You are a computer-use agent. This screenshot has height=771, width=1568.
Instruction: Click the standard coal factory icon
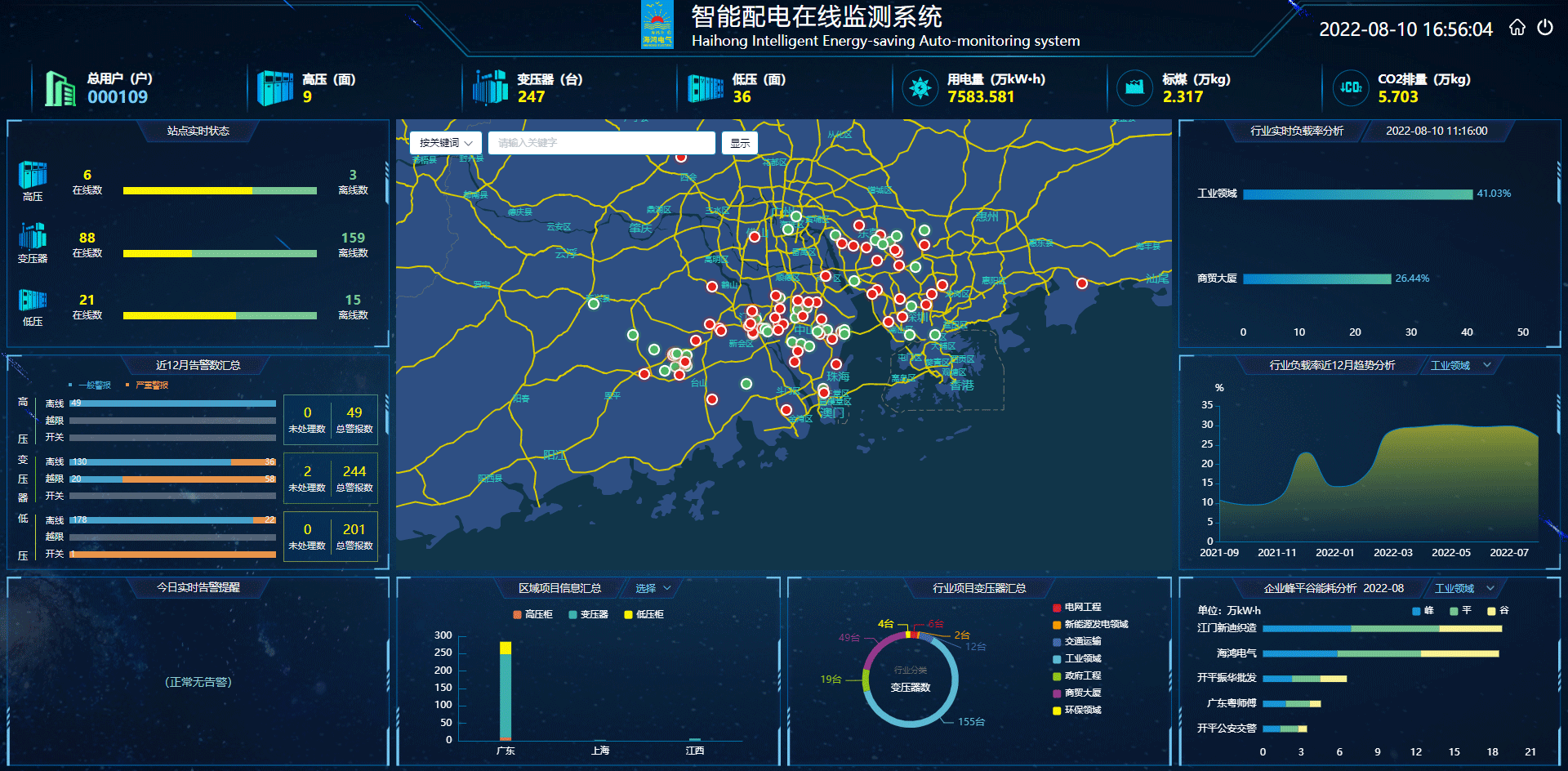point(1134,87)
